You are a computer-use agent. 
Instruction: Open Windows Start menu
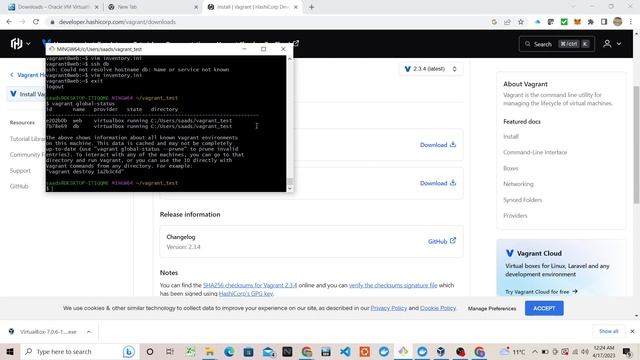click(10, 351)
